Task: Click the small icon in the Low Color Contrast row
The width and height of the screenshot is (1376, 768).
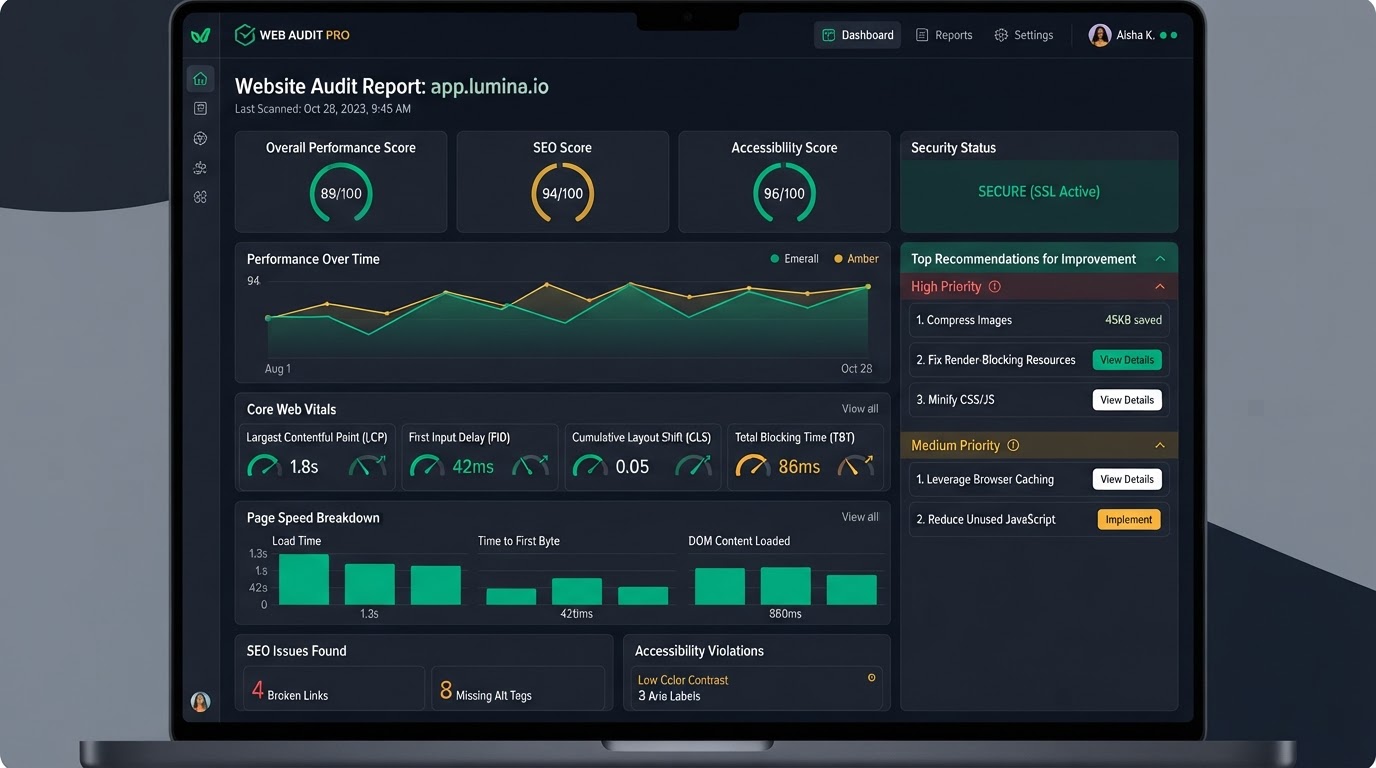Action: tap(871, 678)
